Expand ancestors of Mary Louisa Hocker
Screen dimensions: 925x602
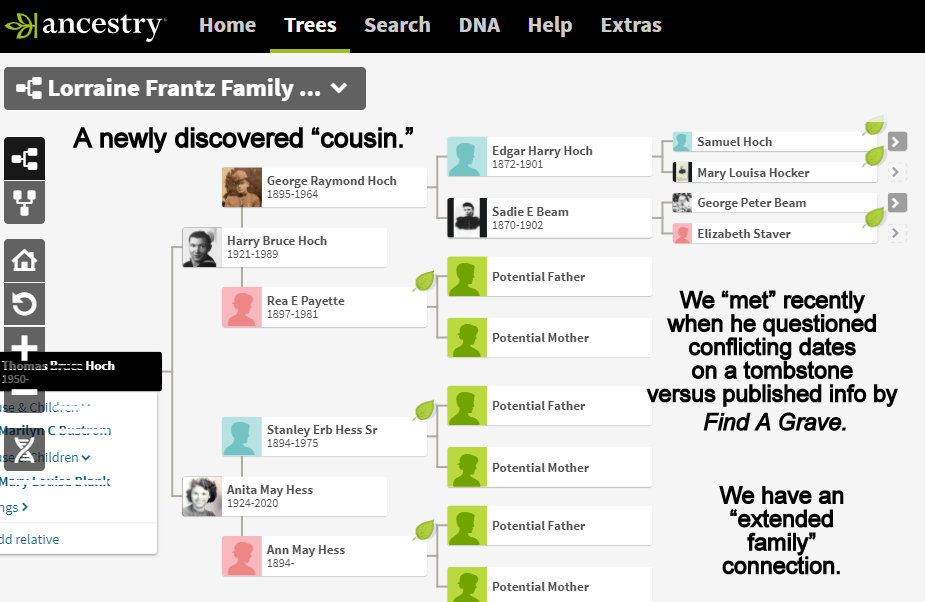[x=897, y=173]
